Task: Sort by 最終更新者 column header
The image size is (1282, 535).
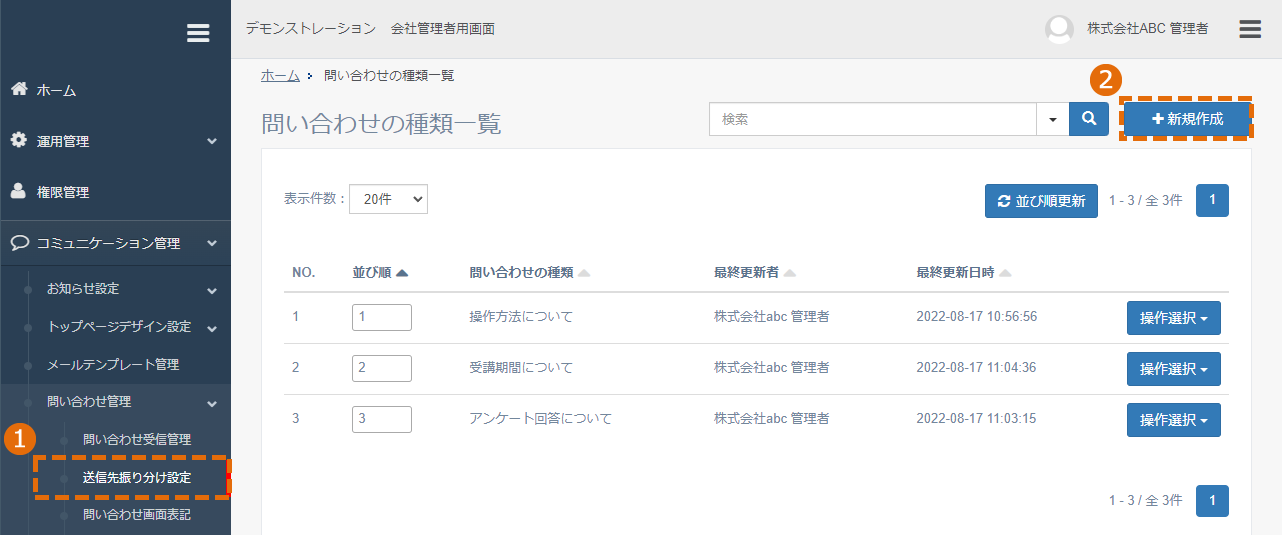Action: [x=755, y=273]
